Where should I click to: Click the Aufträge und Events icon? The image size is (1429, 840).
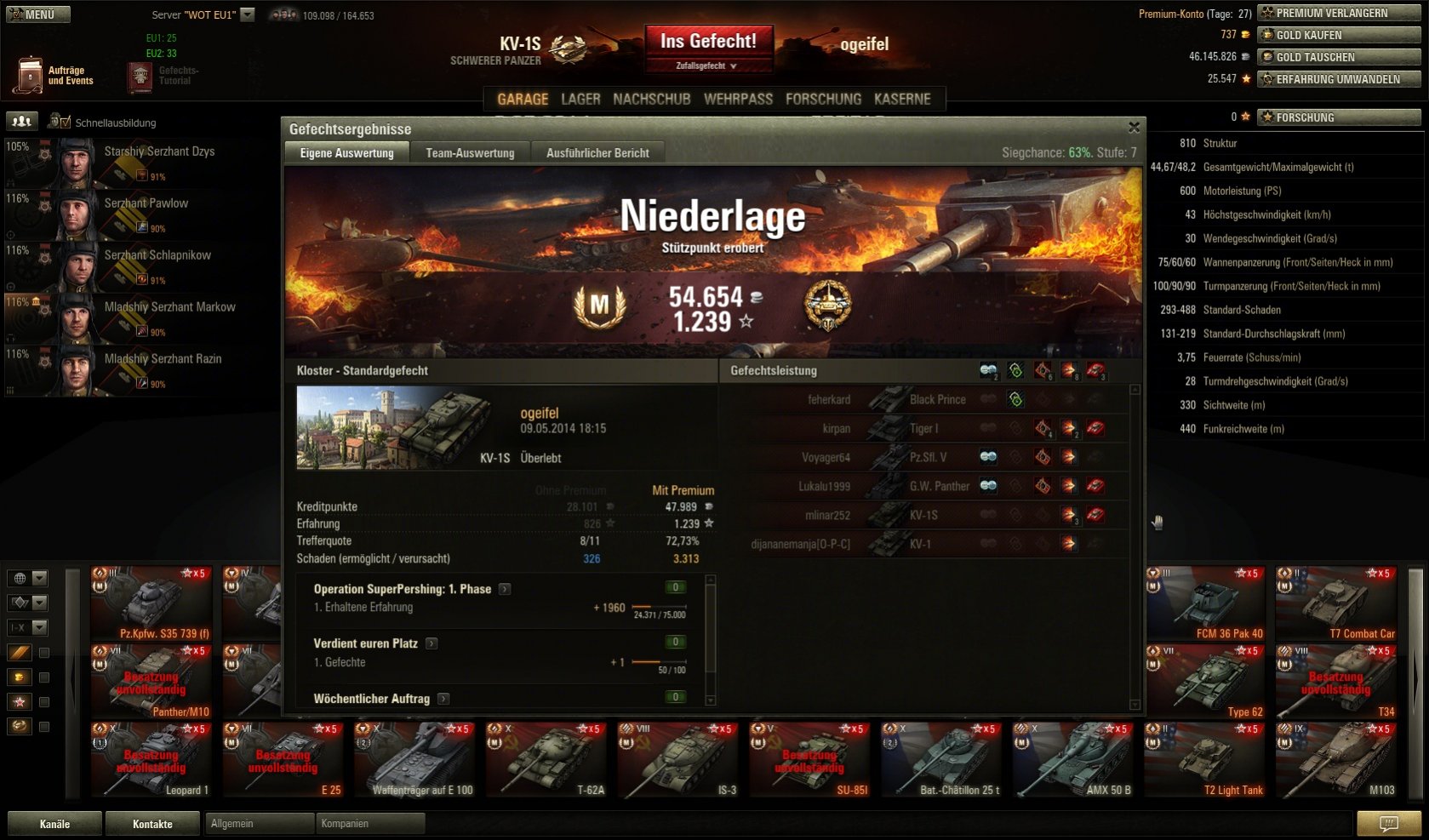[28, 76]
